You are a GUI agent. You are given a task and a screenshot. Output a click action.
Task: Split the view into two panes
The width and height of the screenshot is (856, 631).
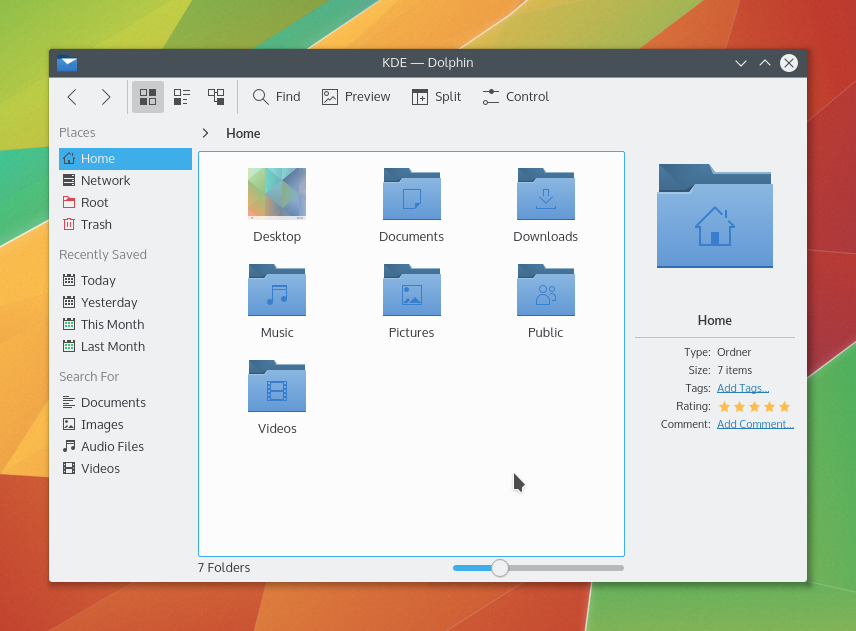tap(436, 97)
